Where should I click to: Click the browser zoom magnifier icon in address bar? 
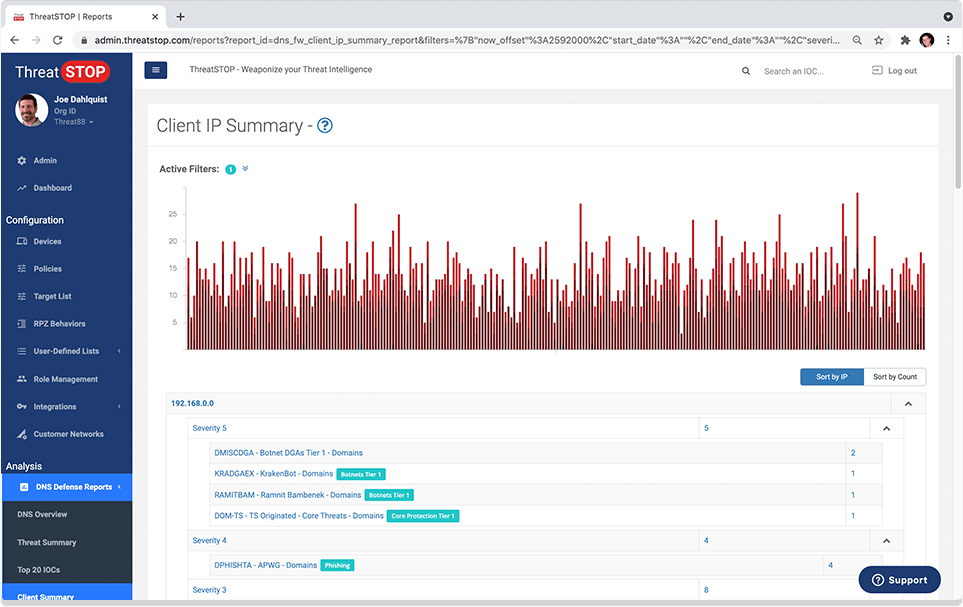click(857, 40)
